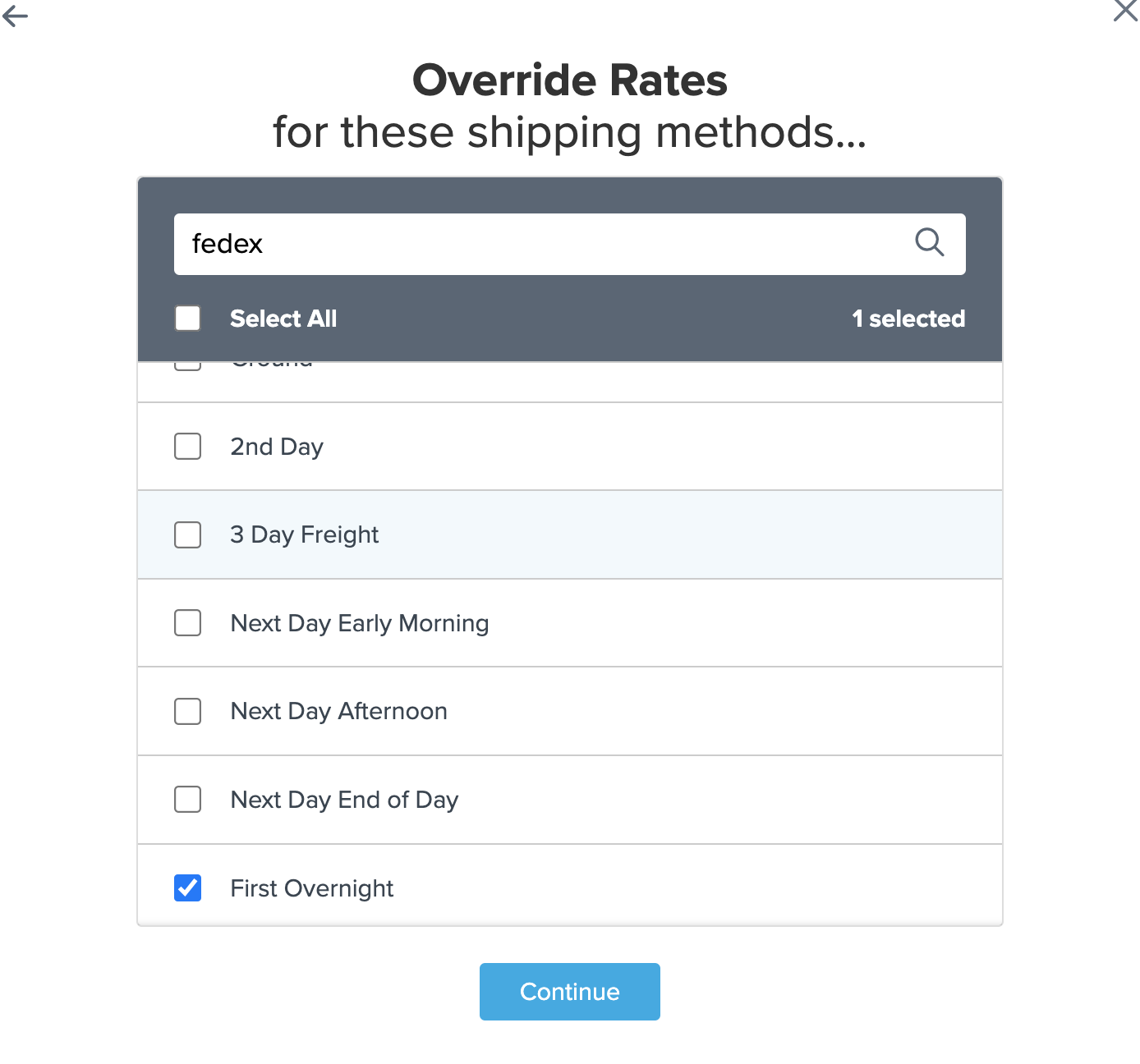Screen dimensions: 1140x1064
Task: Click the 1 selected counter text
Action: 908,319
